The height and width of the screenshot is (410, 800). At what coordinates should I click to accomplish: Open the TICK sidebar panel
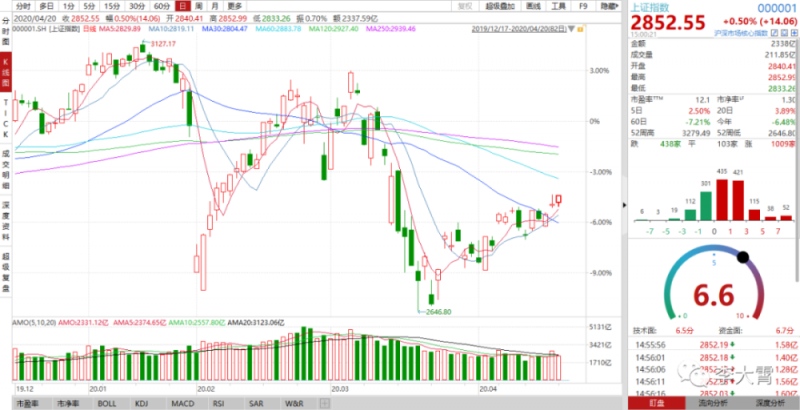coord(7,117)
